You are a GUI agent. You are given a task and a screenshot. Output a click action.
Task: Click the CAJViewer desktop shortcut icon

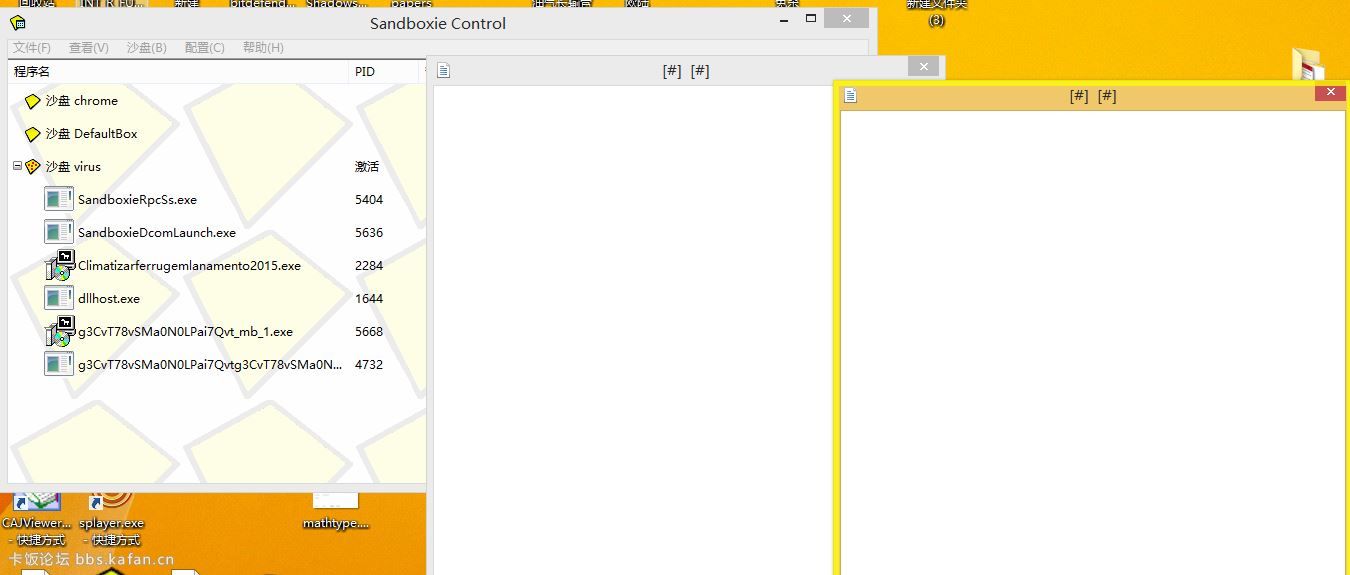37,503
